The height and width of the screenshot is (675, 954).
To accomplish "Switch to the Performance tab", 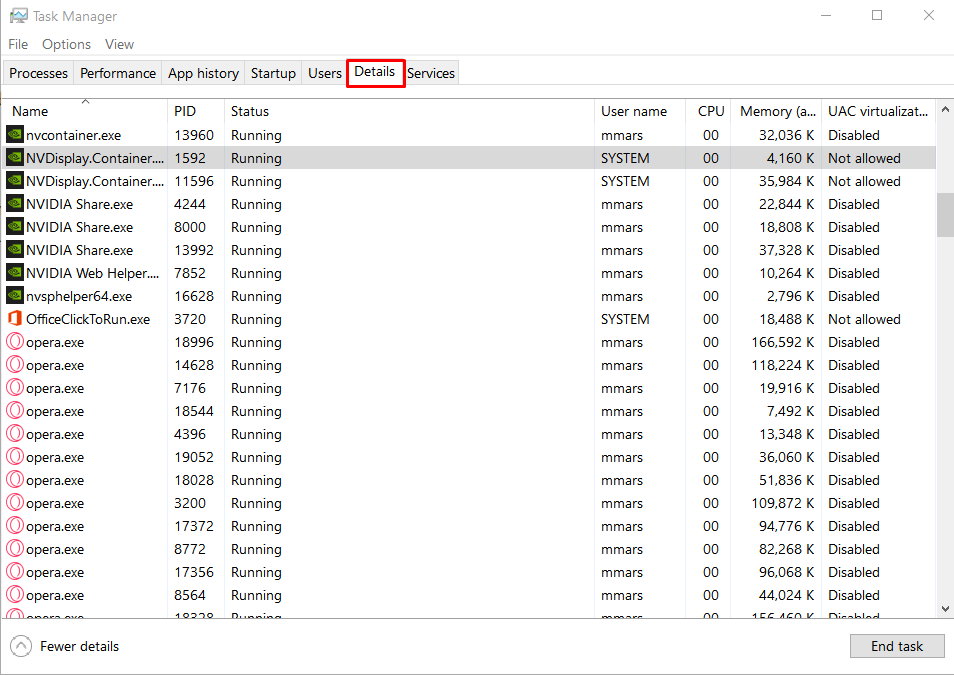I will tap(117, 73).
